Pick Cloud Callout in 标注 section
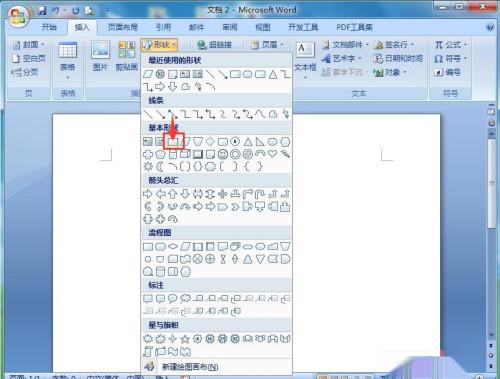The width and height of the screenshot is (500, 379). [185, 298]
